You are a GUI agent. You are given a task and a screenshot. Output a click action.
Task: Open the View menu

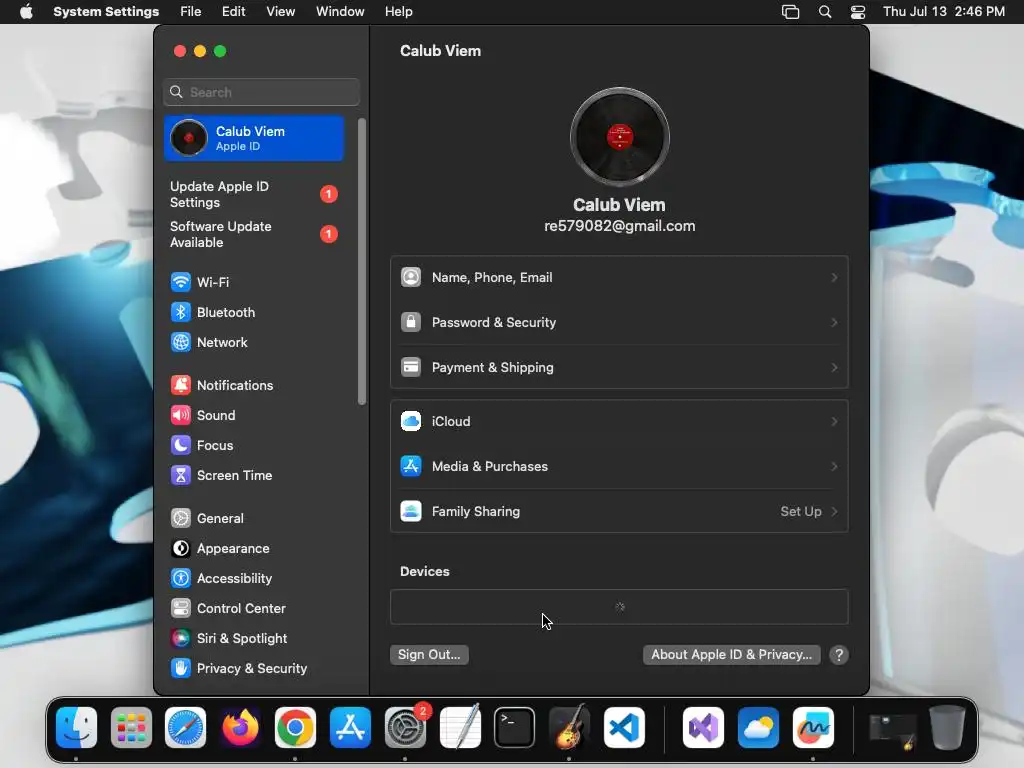(280, 12)
